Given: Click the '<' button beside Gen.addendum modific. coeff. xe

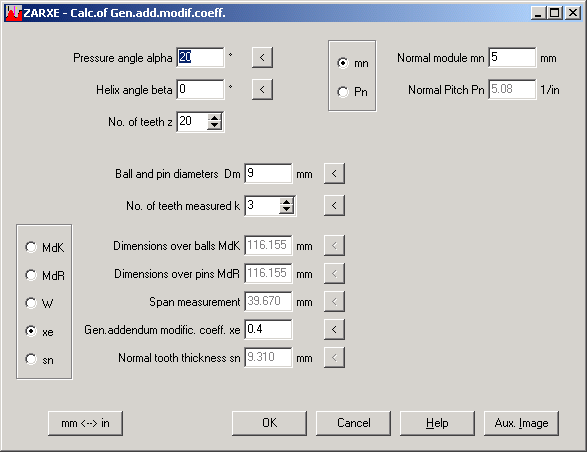Looking at the screenshot, I should (x=334, y=330).
